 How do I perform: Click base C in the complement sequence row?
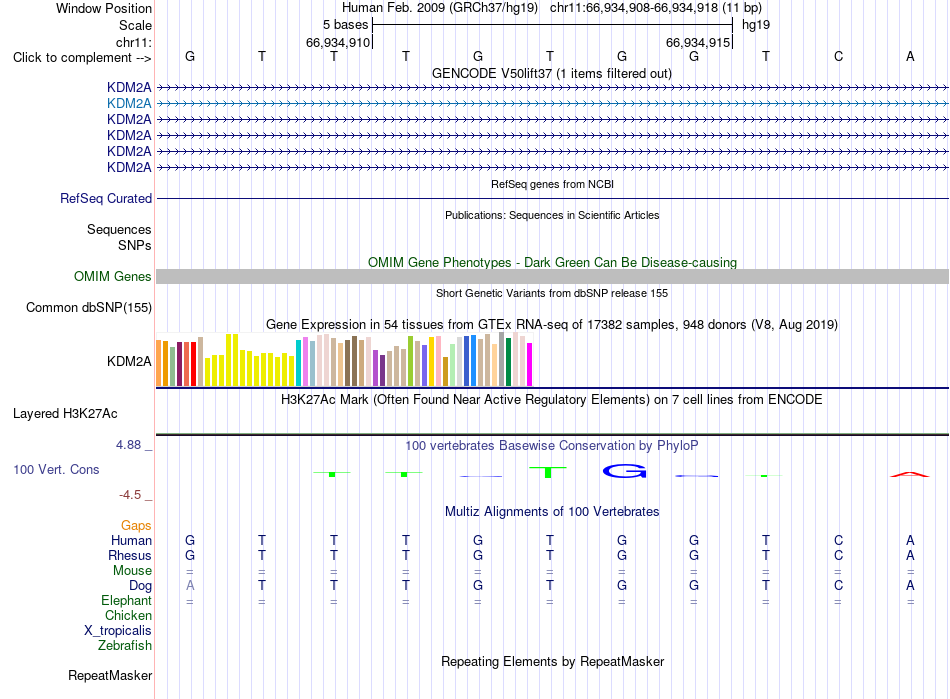[x=838, y=56]
